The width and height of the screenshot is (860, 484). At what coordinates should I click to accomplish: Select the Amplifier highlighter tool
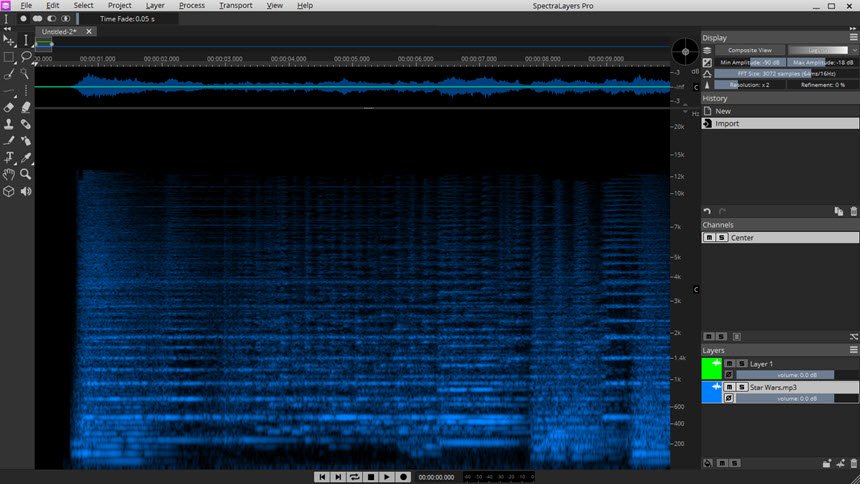(26, 108)
